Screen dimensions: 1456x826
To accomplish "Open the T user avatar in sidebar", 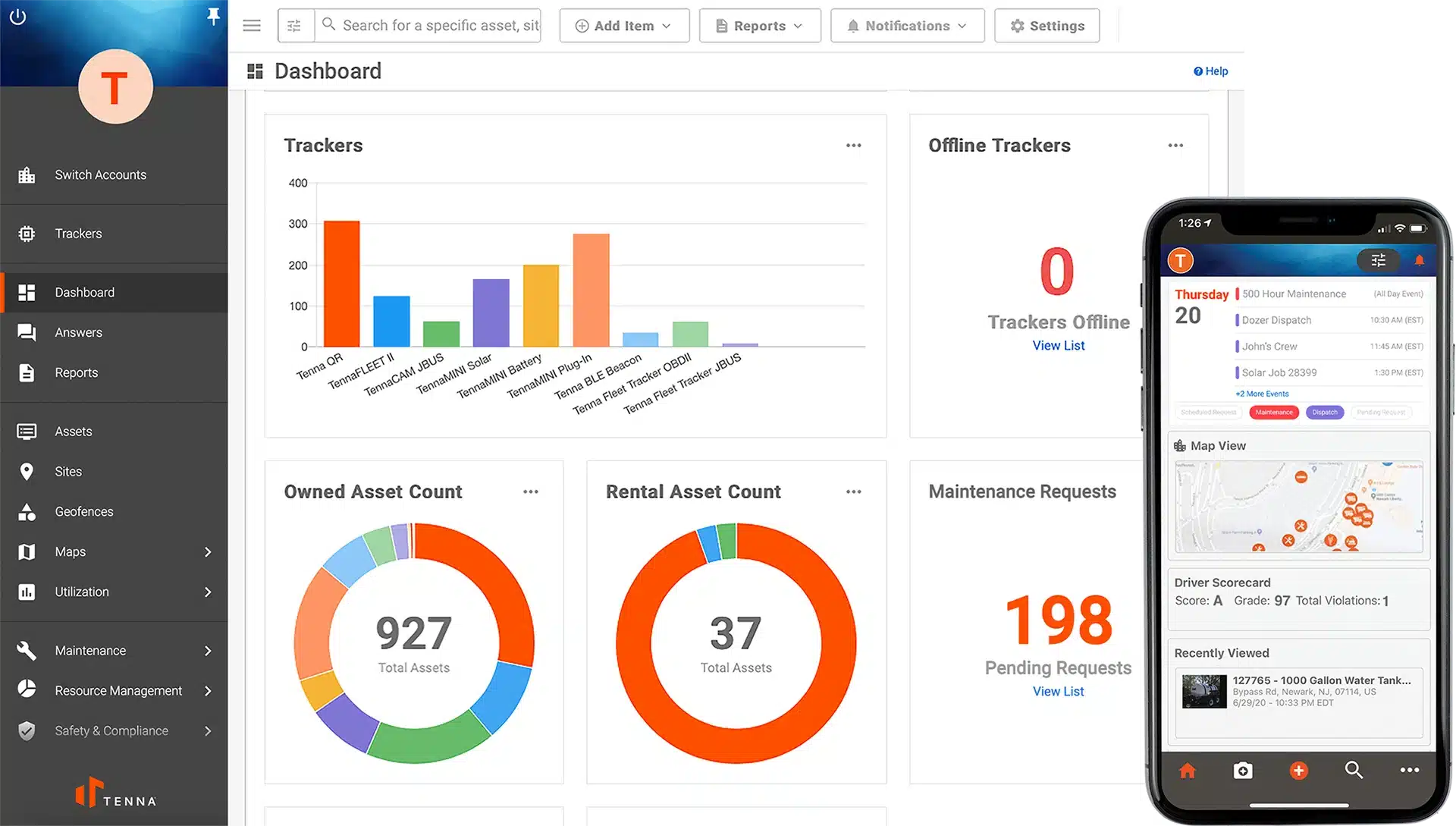I will click(115, 86).
